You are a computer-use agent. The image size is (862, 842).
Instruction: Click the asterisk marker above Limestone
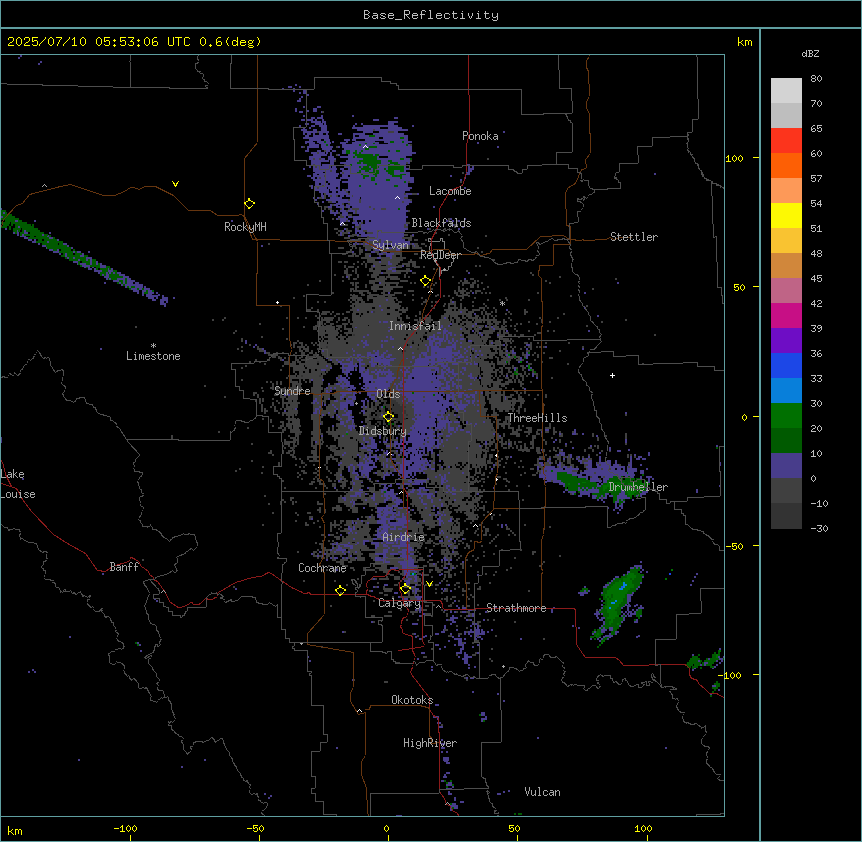(153, 346)
